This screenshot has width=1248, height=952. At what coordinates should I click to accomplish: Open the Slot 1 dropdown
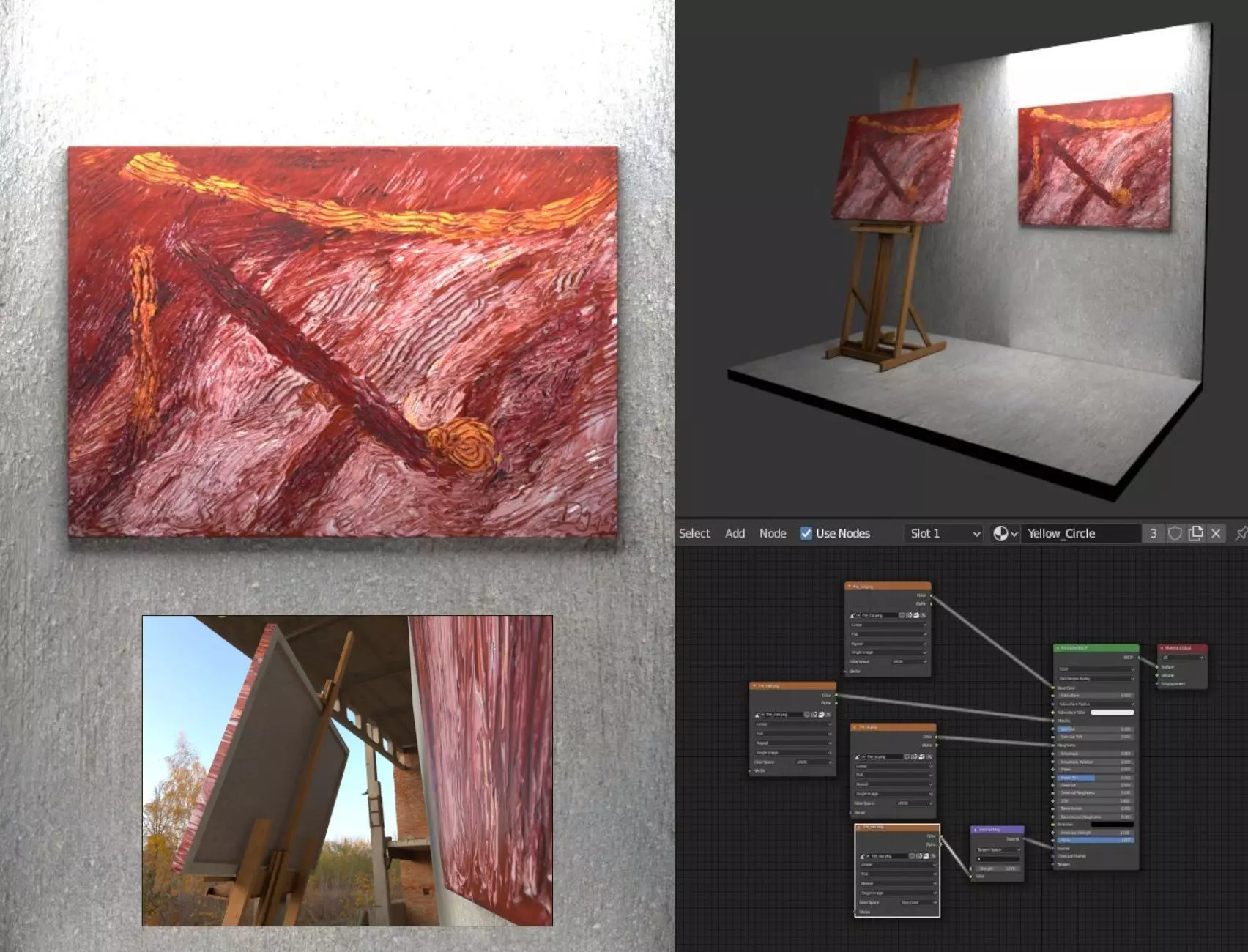943,533
